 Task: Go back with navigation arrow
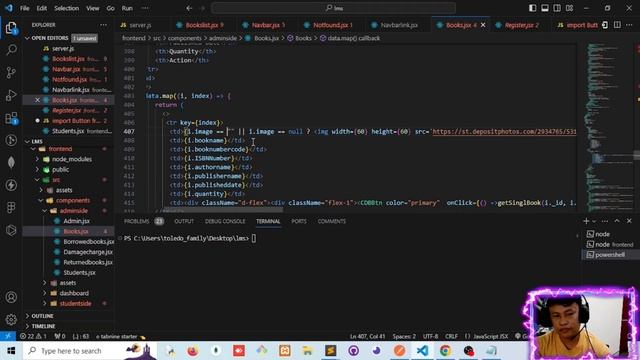tap(189, 8)
